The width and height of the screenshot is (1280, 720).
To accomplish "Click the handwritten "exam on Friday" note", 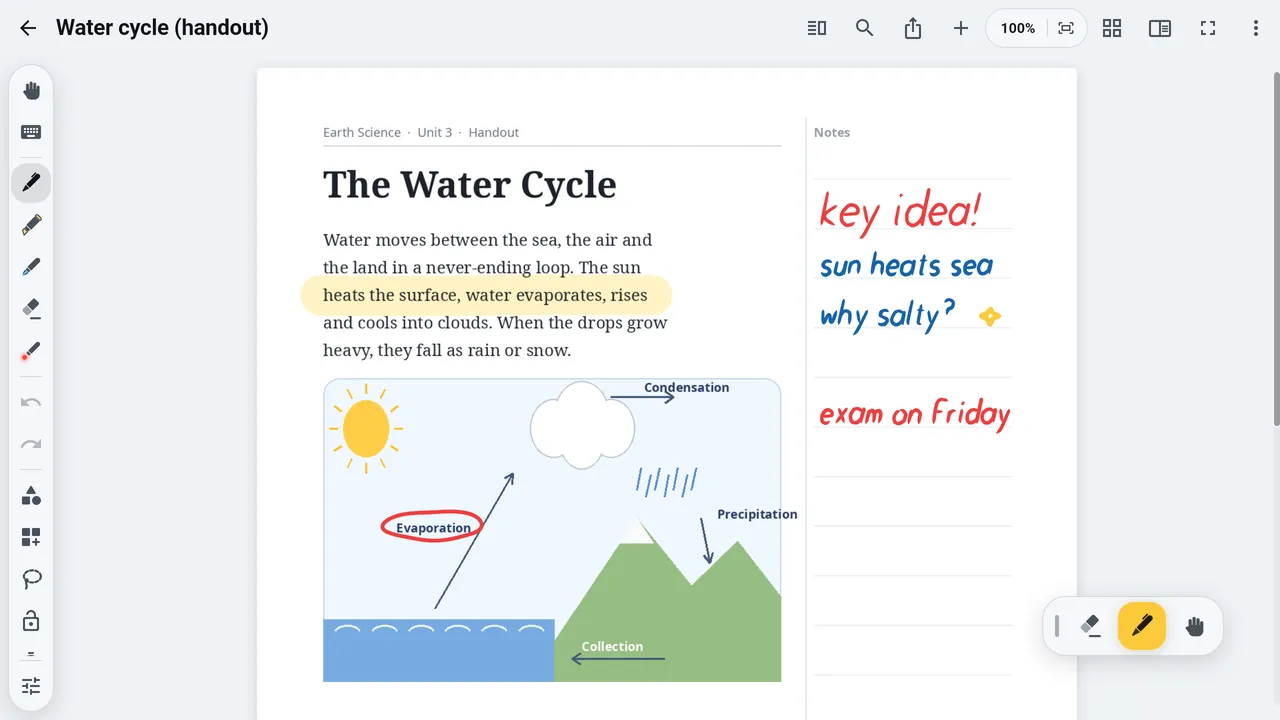I will pyautogui.click(x=915, y=414).
